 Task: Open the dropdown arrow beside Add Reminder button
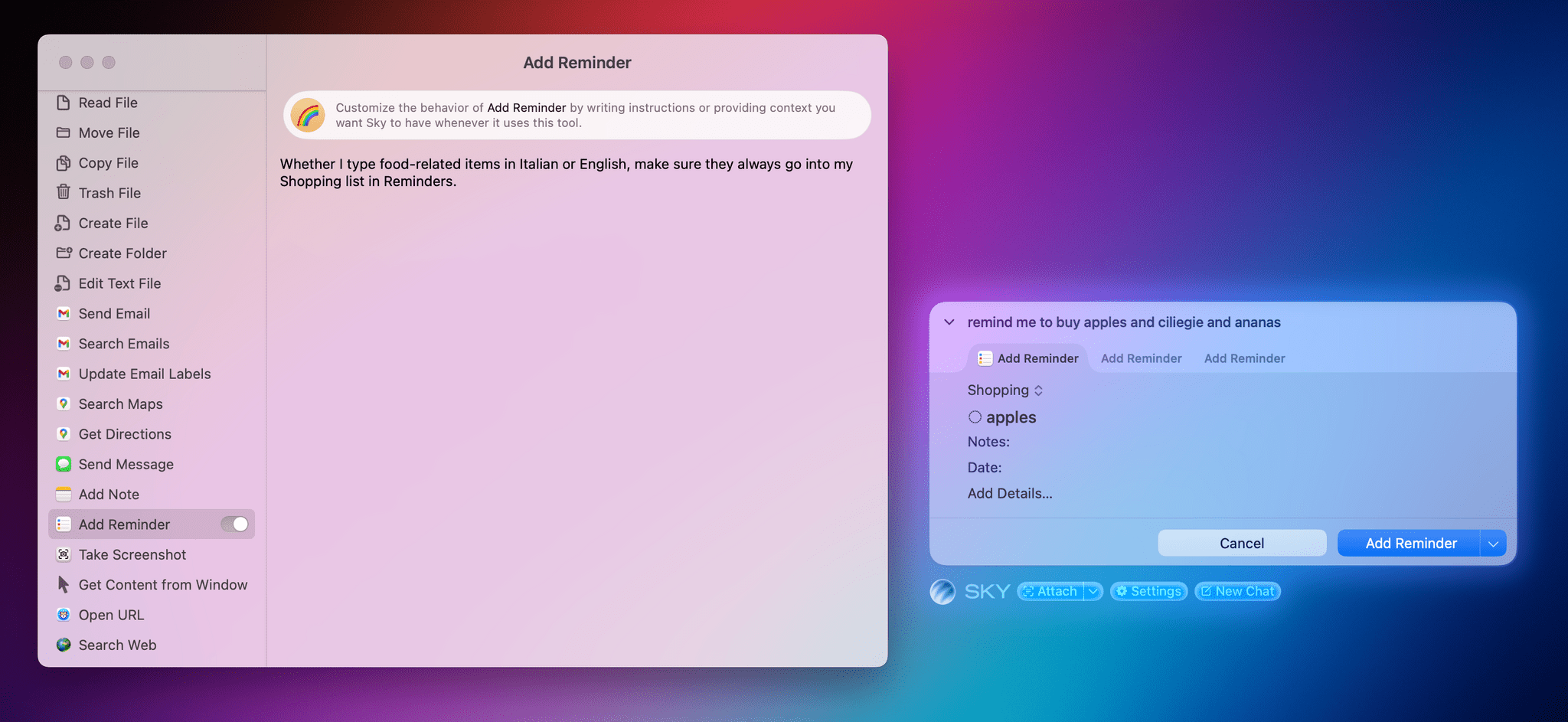pos(1493,544)
